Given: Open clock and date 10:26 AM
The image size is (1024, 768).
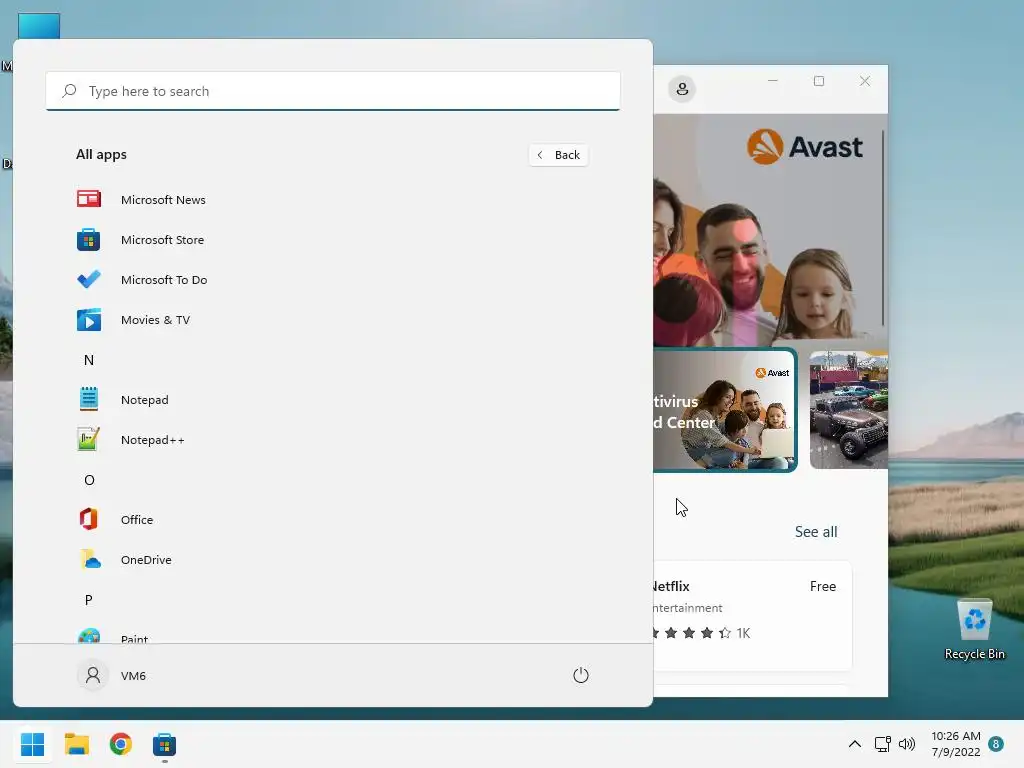Looking at the screenshot, I should (955, 744).
